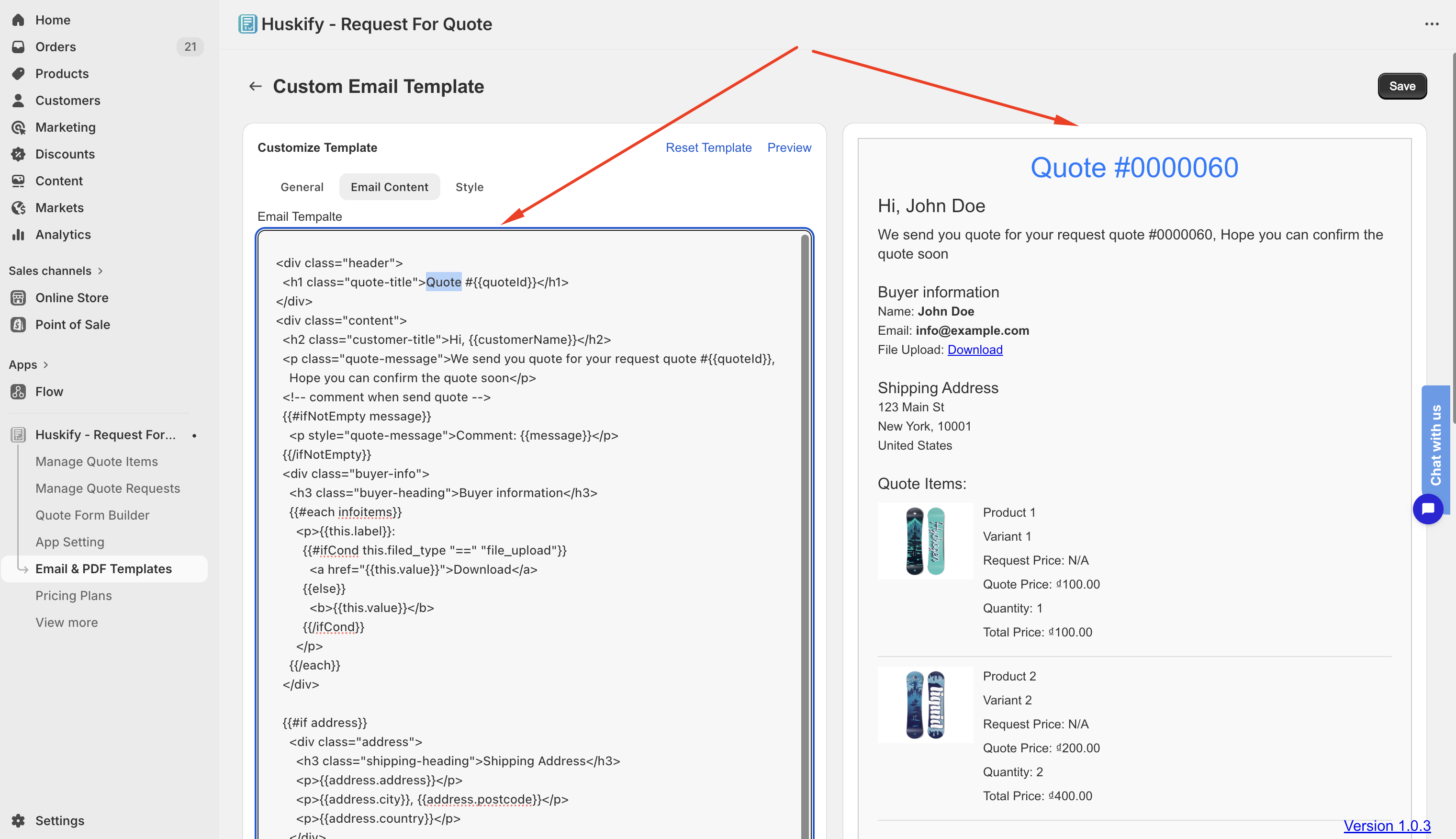1456x839 pixels.
Task: Click the back arrow beside Custom Email Template
Action: point(255,86)
